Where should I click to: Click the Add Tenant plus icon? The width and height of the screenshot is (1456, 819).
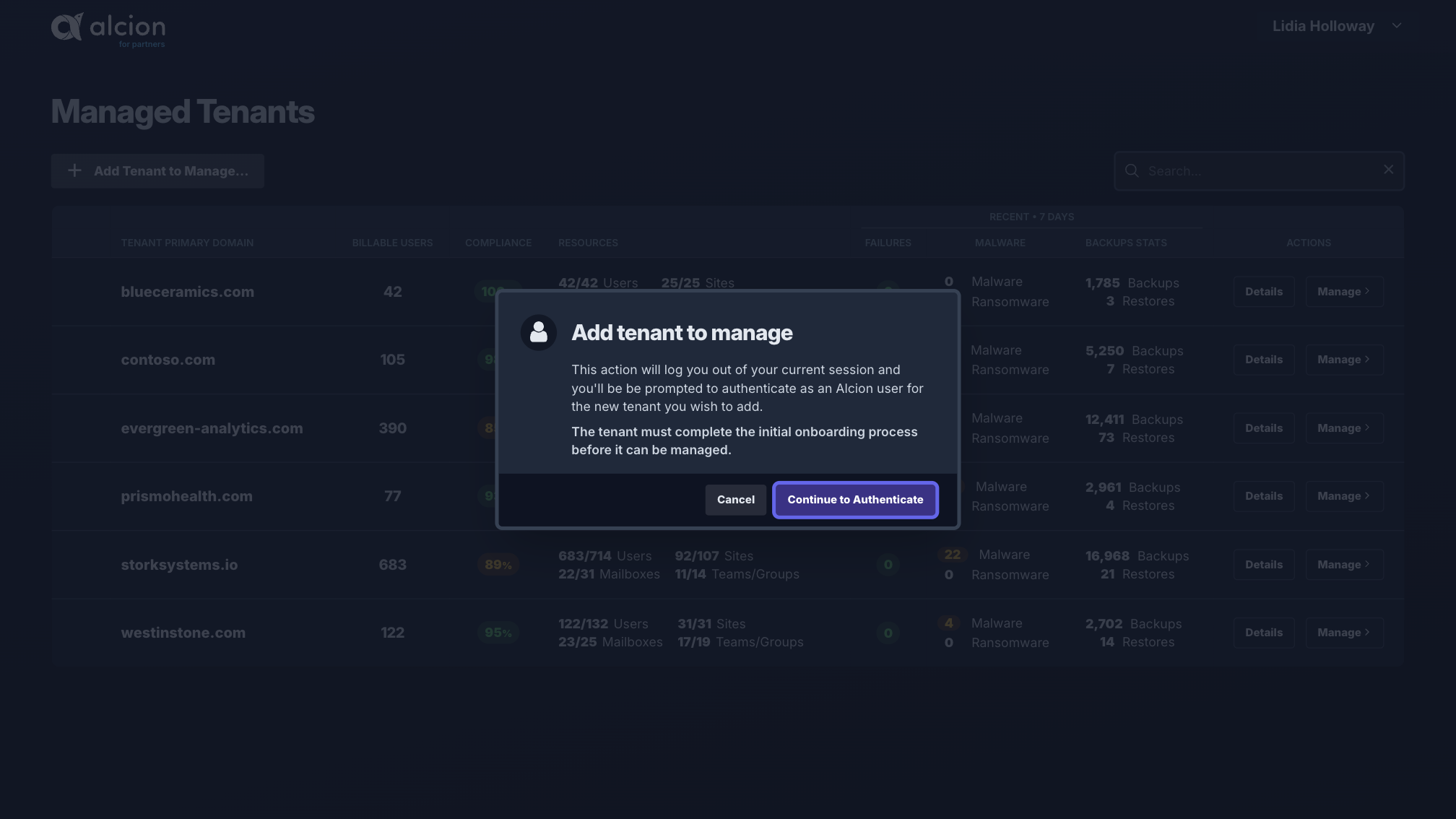point(75,170)
